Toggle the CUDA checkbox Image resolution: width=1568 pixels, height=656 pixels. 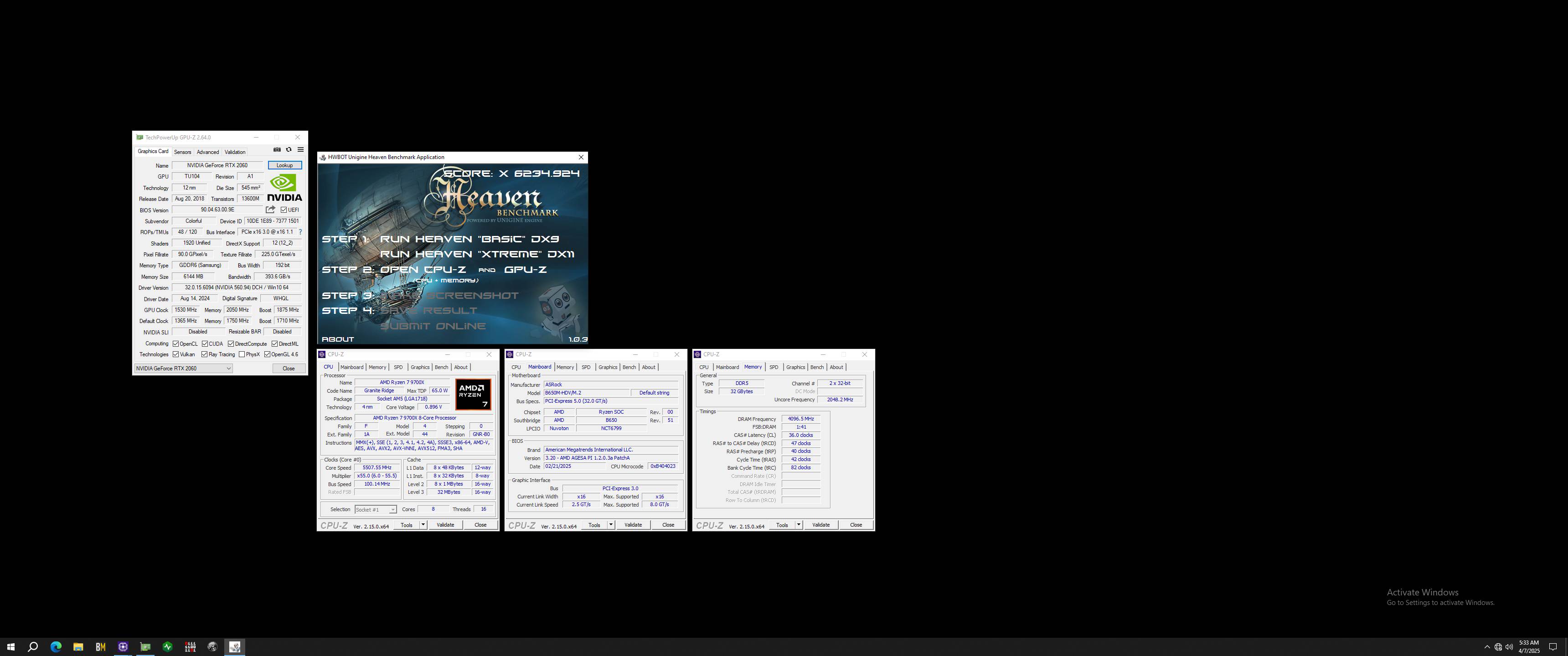click(205, 344)
